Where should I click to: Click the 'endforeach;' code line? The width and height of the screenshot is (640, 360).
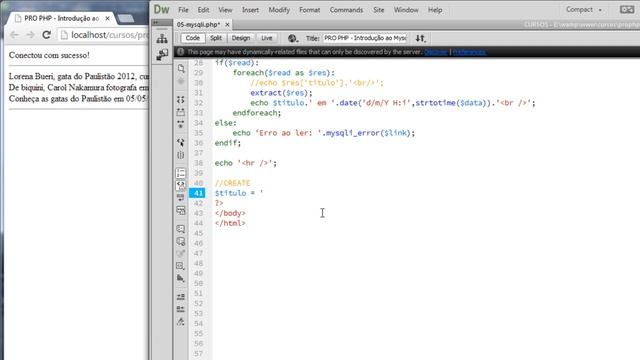coord(257,113)
